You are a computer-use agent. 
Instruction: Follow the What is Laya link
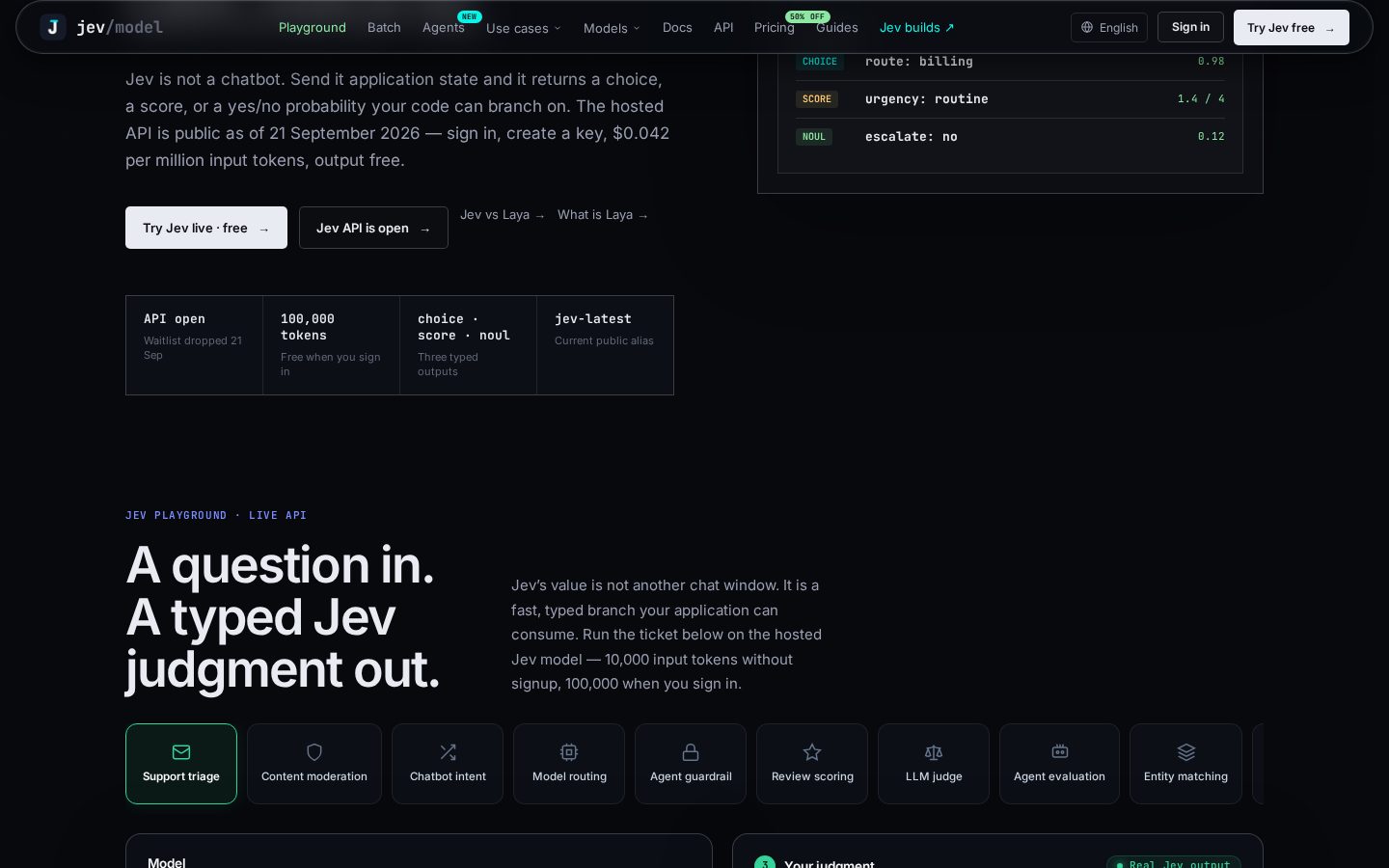[603, 215]
